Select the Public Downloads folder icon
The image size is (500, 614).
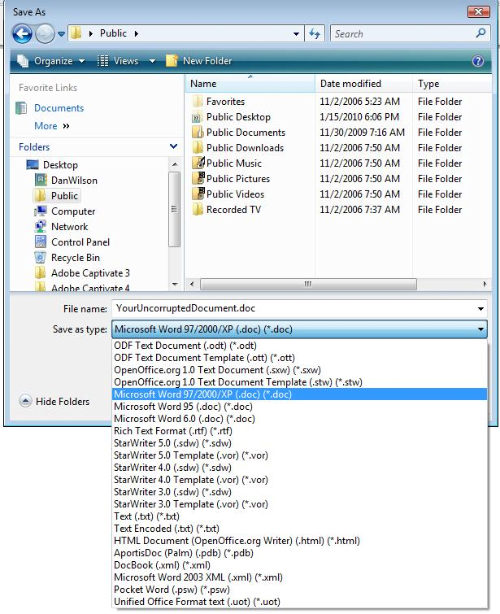click(197, 148)
